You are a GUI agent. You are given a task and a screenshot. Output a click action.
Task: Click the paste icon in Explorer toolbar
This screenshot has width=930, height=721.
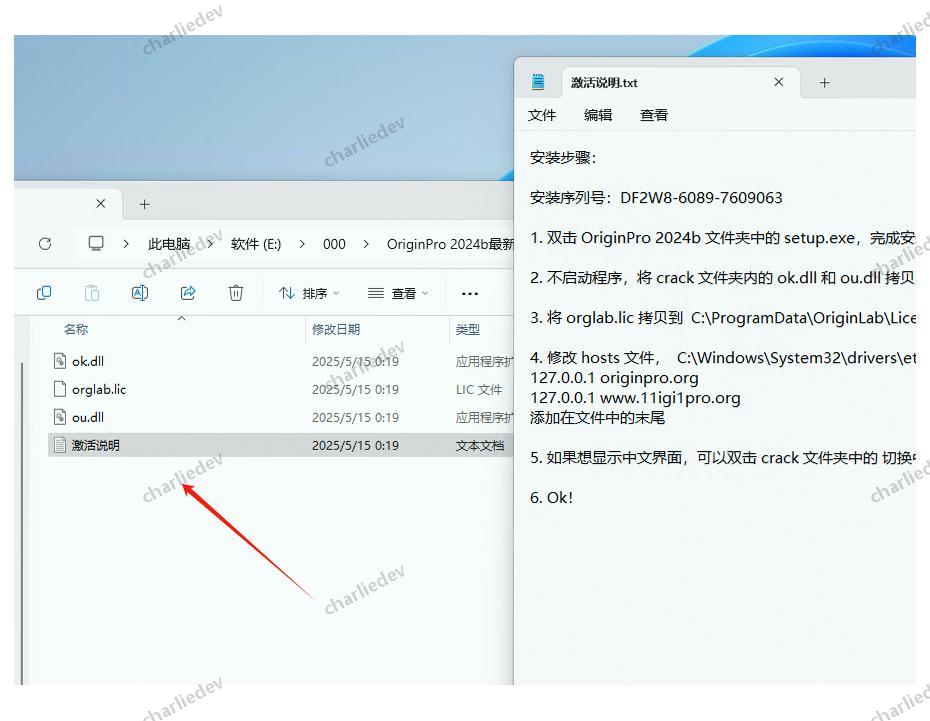(92, 293)
